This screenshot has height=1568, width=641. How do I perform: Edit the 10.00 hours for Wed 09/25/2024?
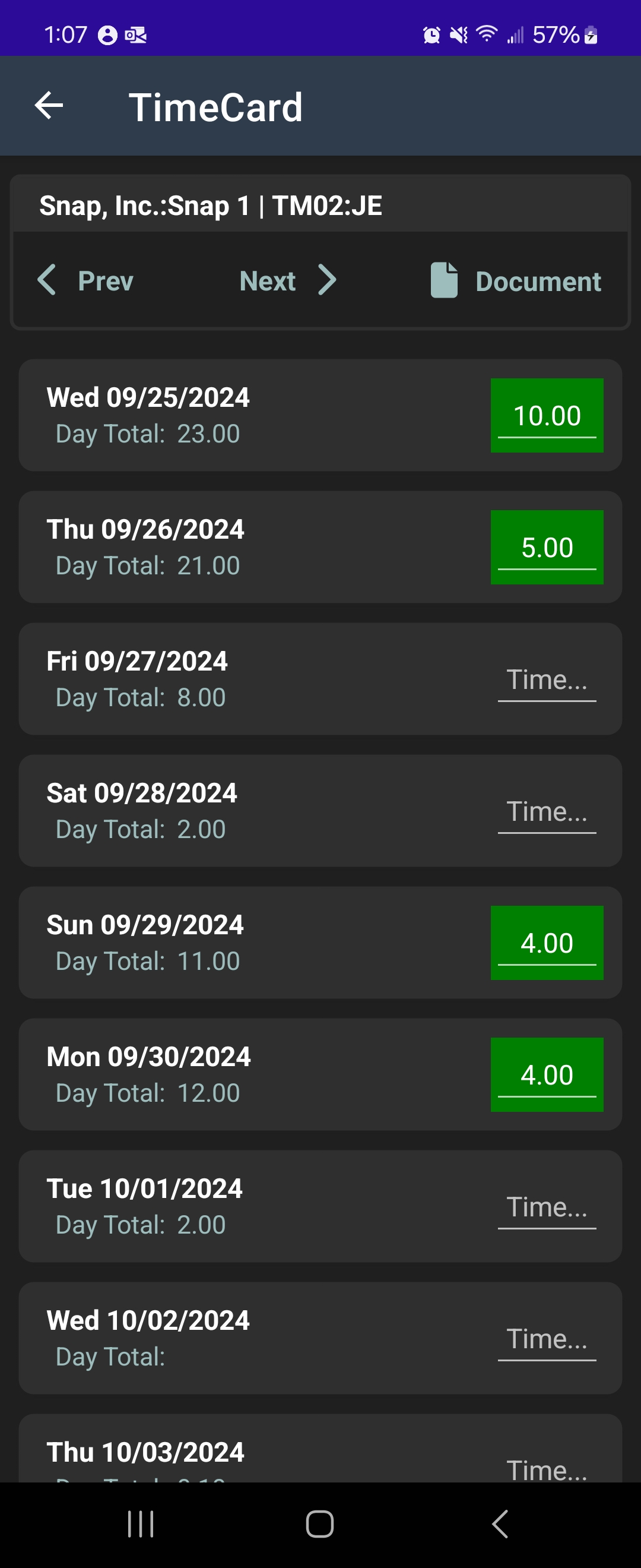[x=547, y=416]
